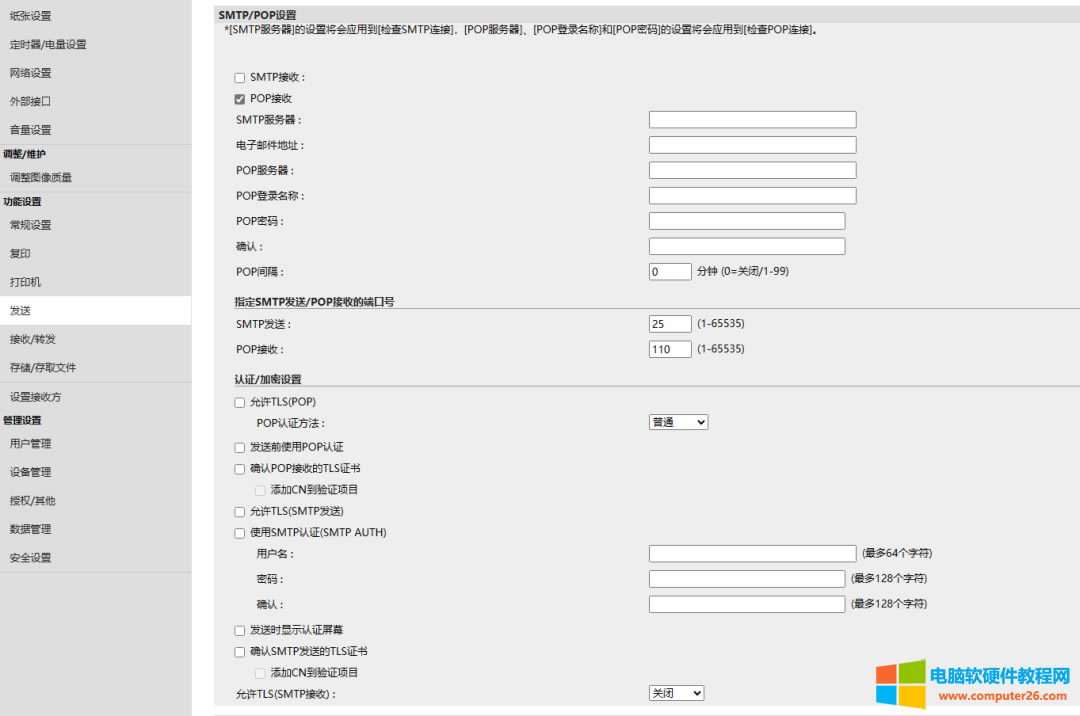Select 外部接口 in the sidebar
The width and height of the screenshot is (1080, 716).
pyautogui.click(x=30, y=101)
